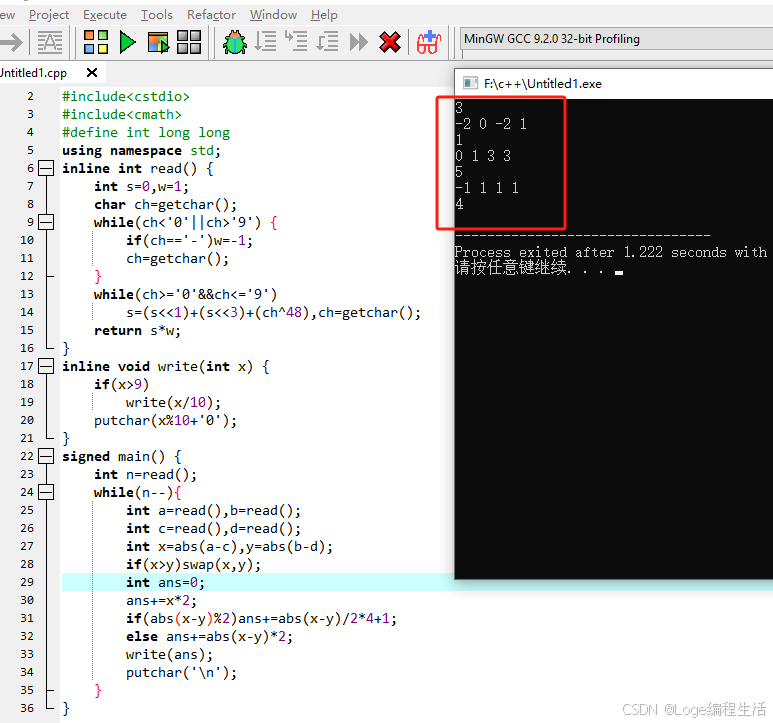The width and height of the screenshot is (773, 723).
Task: Click the 'int a=read(),b=read();' line
Action: click(x=213, y=511)
